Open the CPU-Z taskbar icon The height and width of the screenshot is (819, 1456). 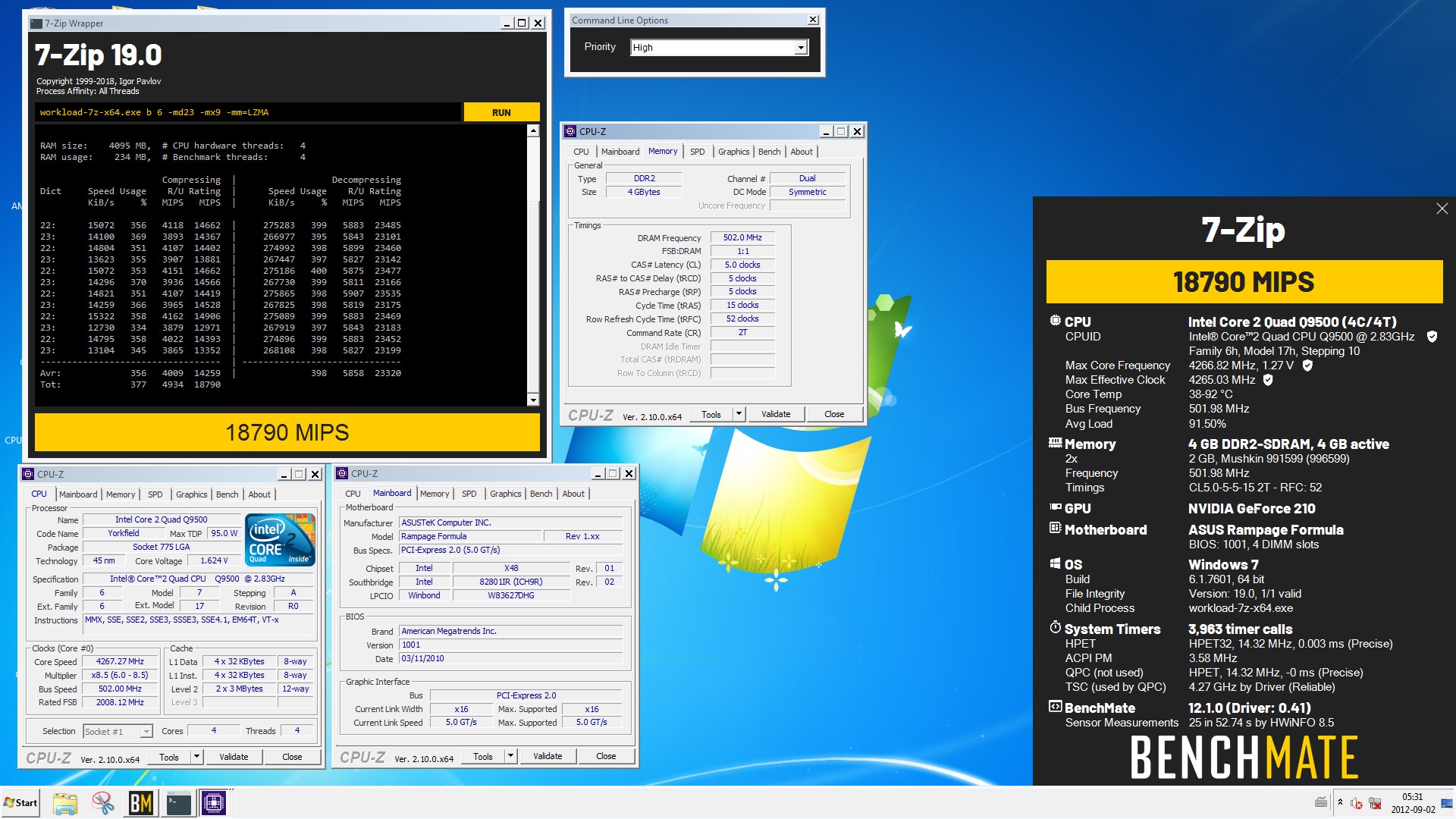pyautogui.click(x=215, y=803)
